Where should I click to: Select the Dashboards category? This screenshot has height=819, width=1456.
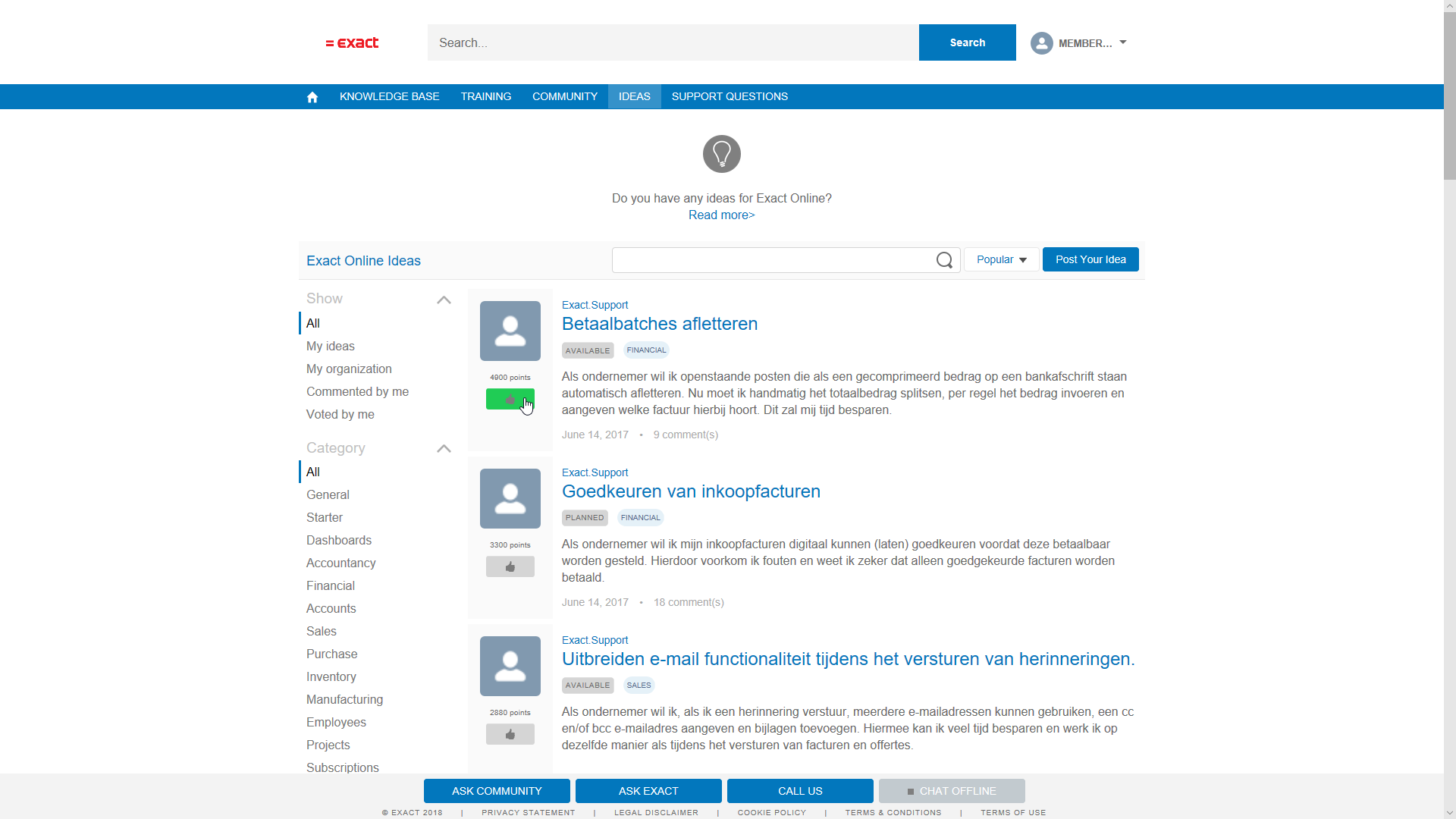click(x=339, y=540)
